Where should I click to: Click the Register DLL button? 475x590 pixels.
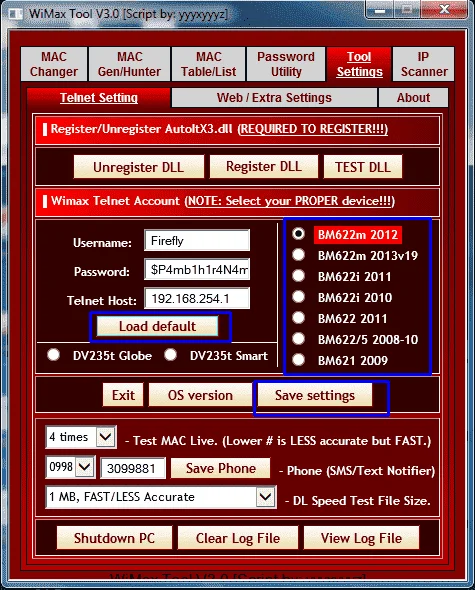click(x=263, y=167)
